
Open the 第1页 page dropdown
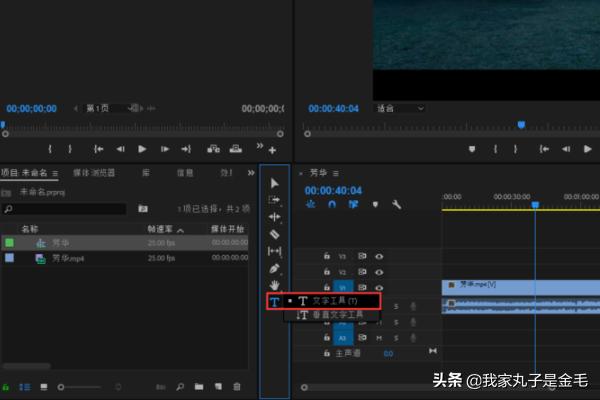point(108,108)
